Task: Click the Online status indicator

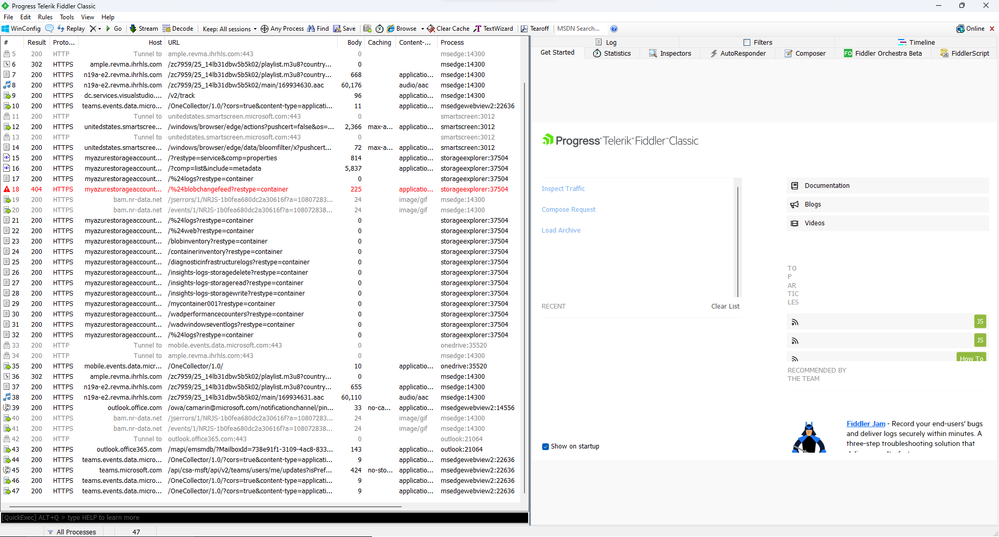Action: [x=970, y=29]
